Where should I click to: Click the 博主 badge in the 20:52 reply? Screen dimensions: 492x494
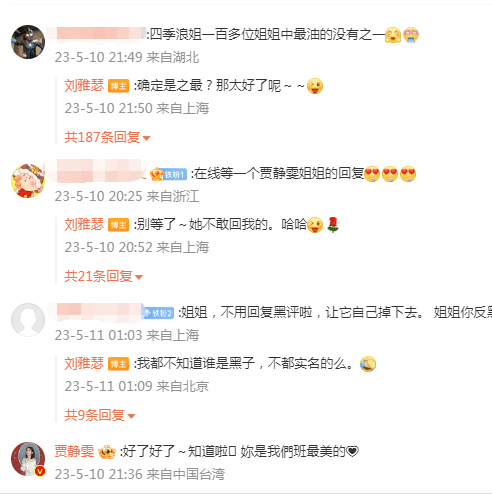pyautogui.click(x=118, y=225)
